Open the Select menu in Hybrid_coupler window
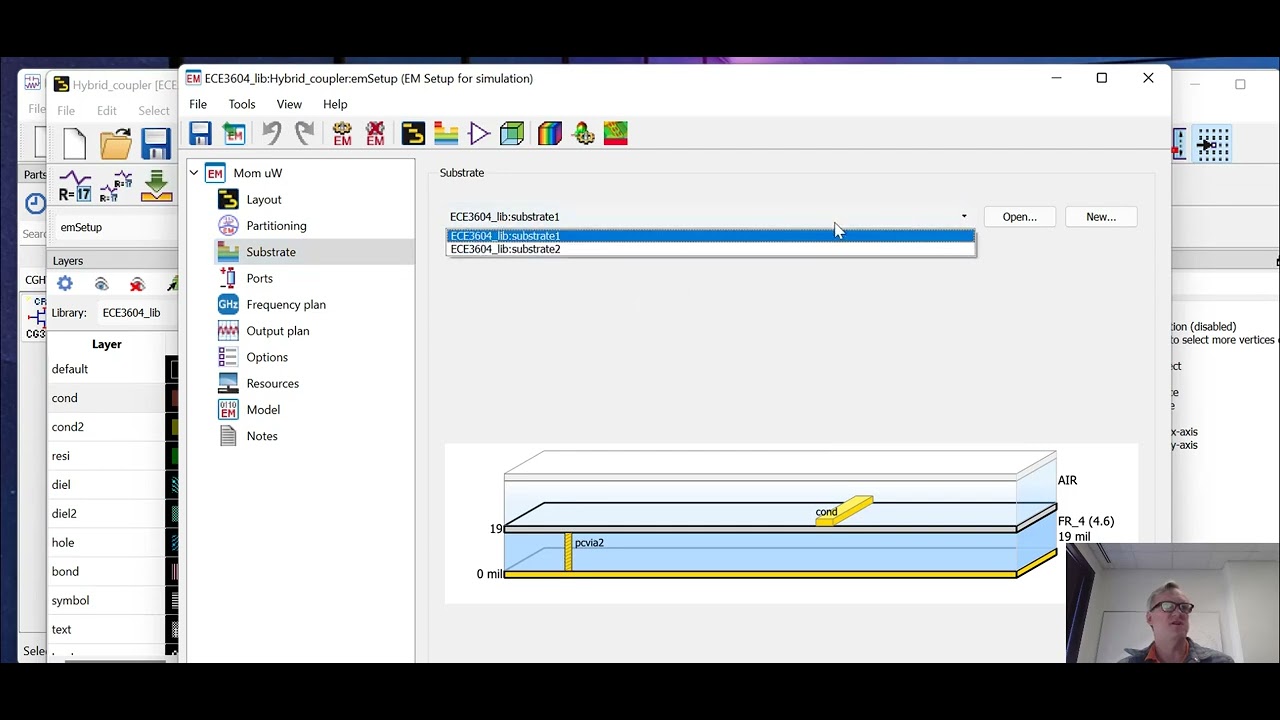The width and height of the screenshot is (1280, 720). pyautogui.click(x=154, y=111)
